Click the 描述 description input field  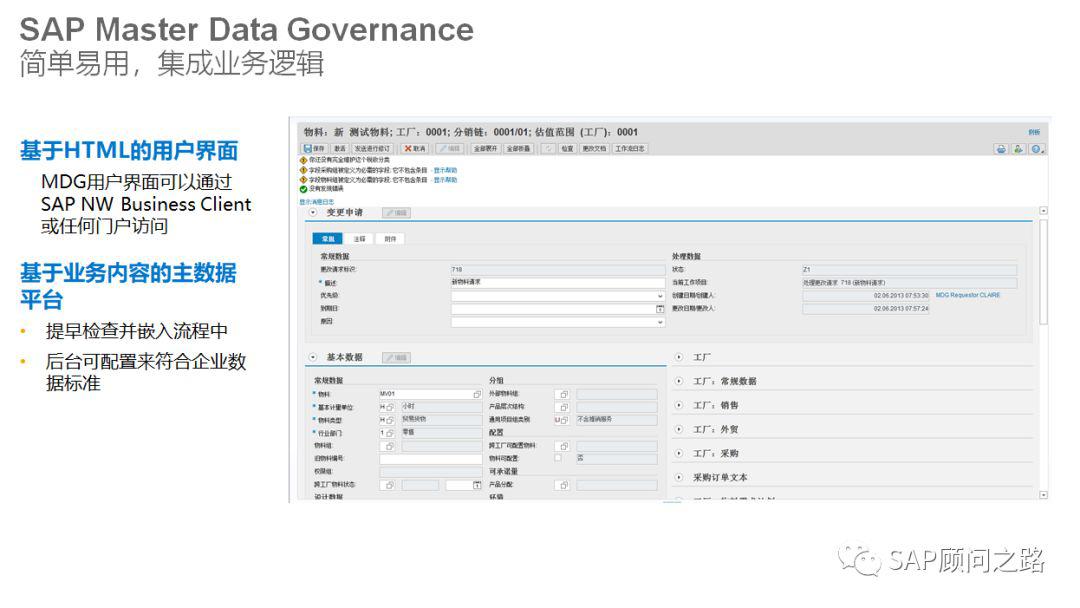(x=557, y=282)
